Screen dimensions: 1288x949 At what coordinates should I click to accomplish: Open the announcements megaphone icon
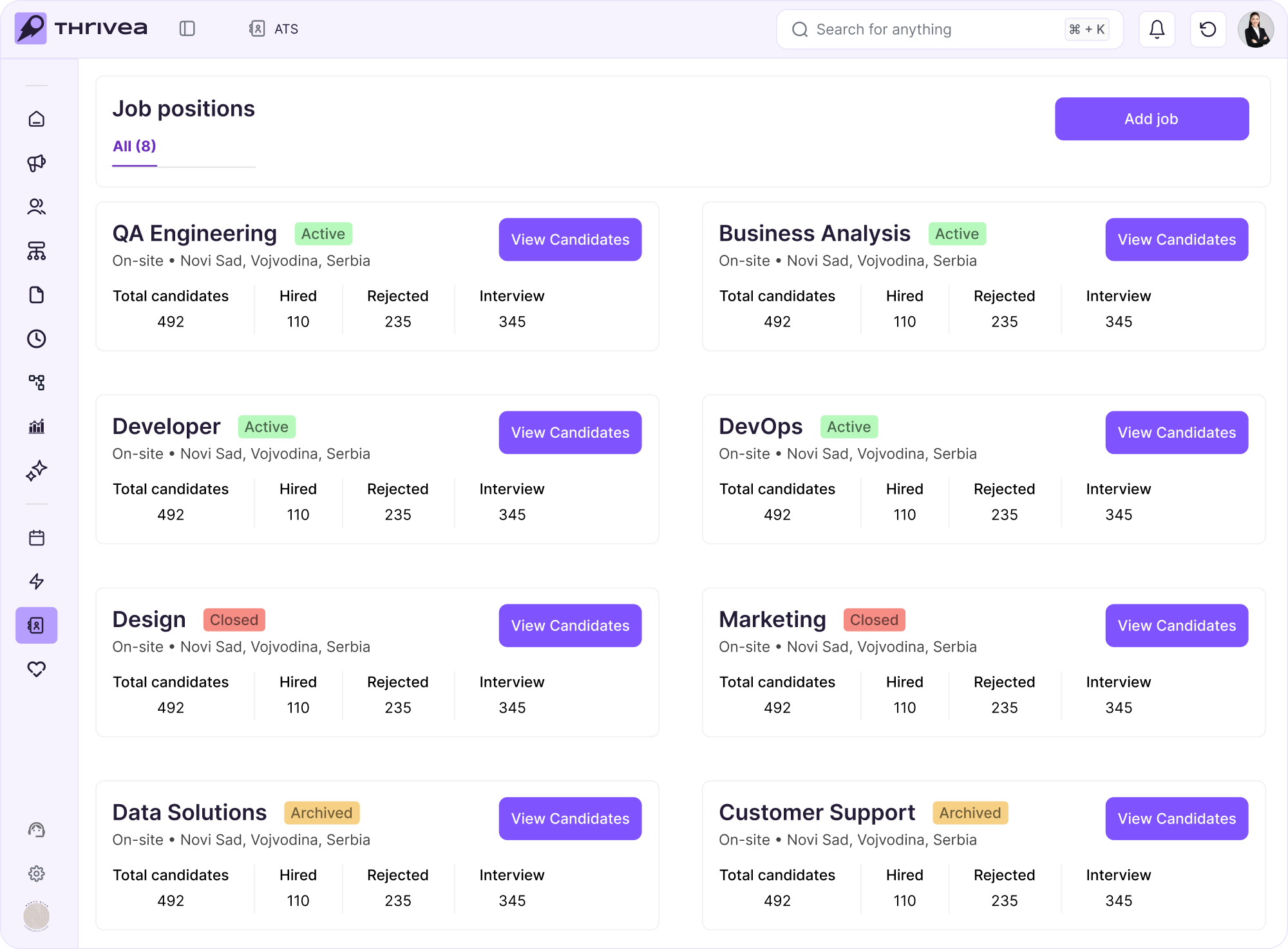point(37,163)
